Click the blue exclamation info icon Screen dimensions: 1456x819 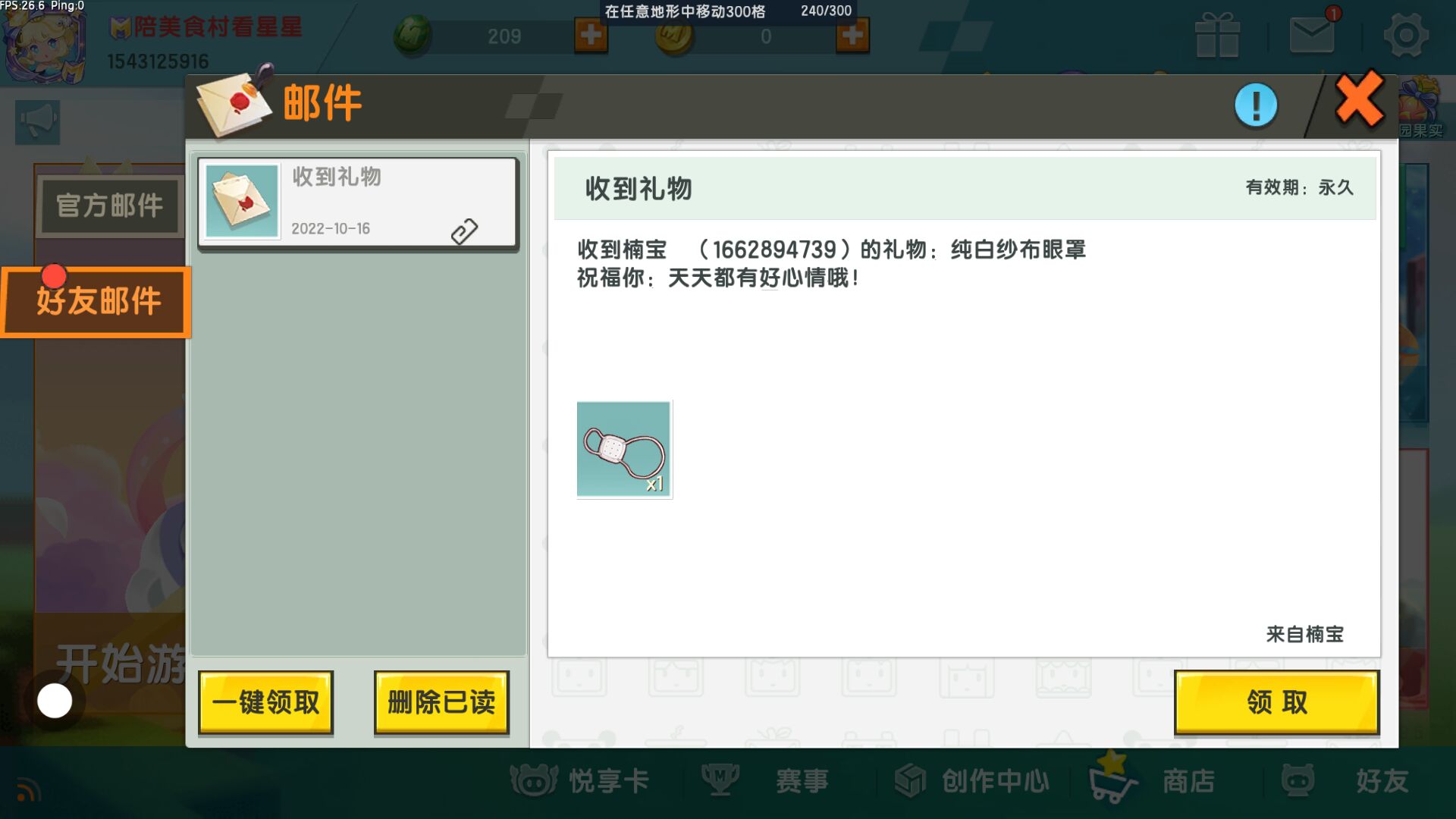(x=1256, y=105)
